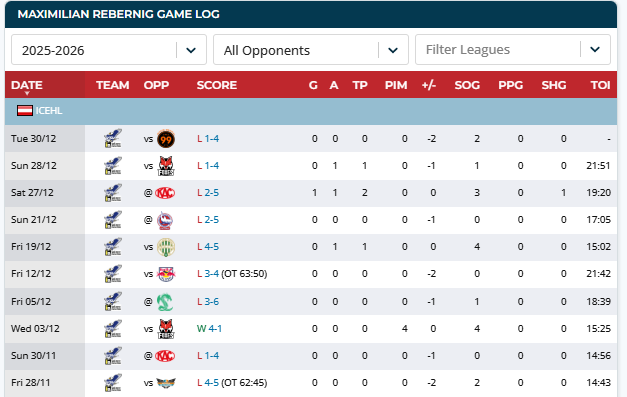Click the Red Bull opponent logo on Fri 12/12
Image resolution: width=627 pixels, height=397 pixels.
(x=166, y=274)
